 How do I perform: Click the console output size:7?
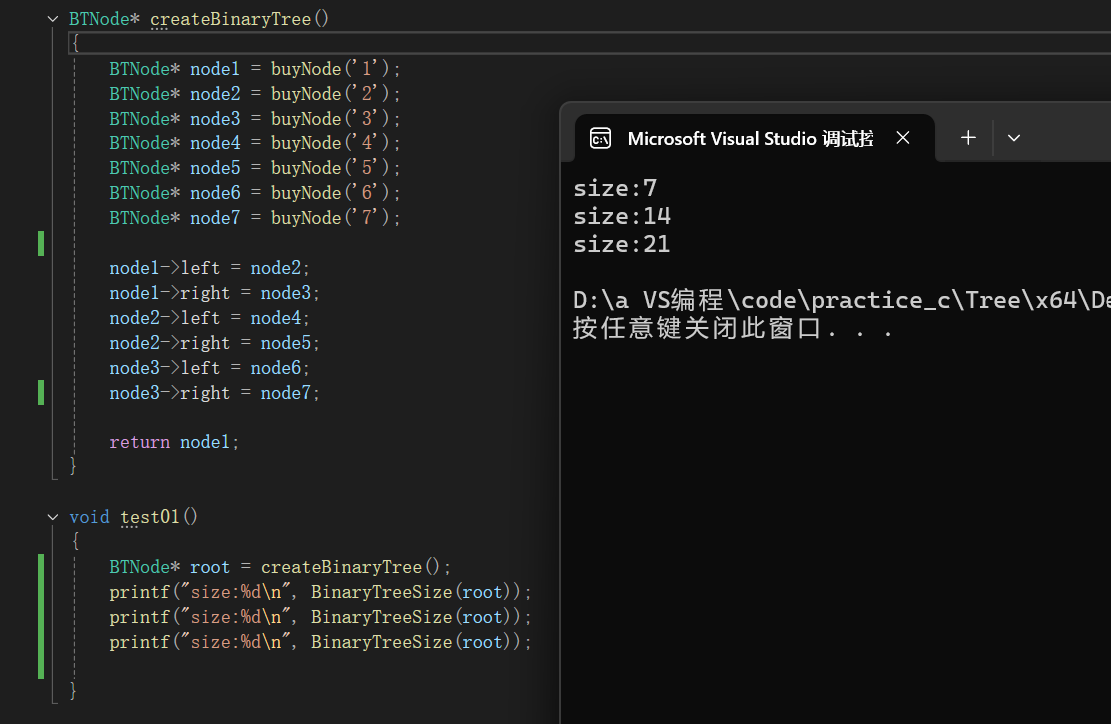coord(615,188)
